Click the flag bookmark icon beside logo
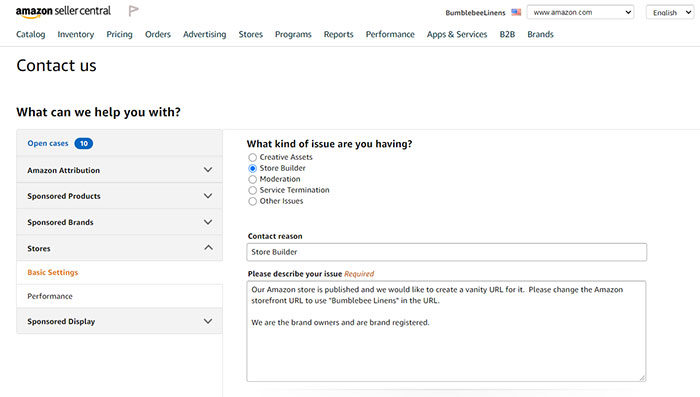This screenshot has height=397, width=700. click(133, 11)
